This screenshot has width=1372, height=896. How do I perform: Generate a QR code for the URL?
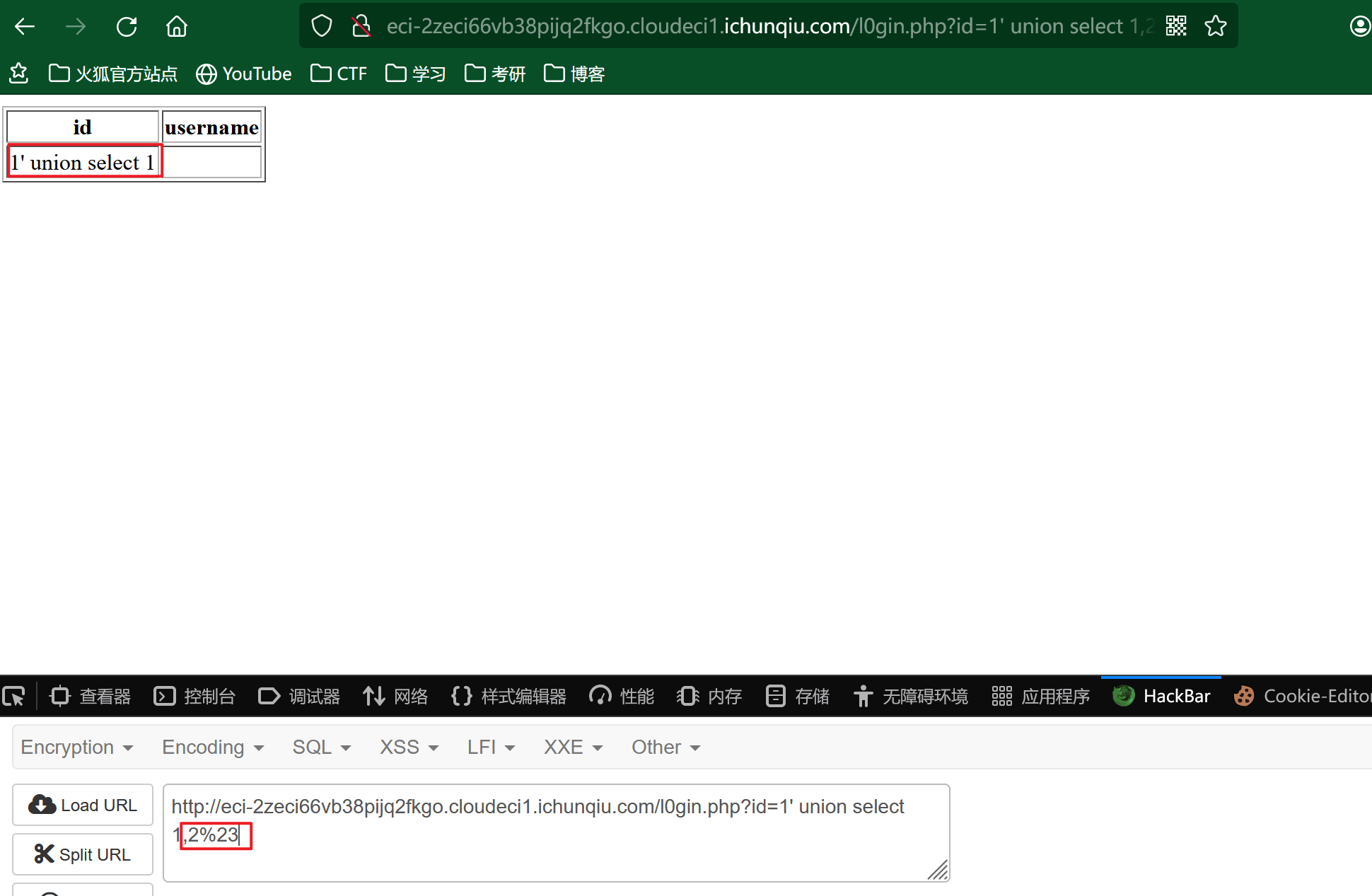click(1176, 25)
